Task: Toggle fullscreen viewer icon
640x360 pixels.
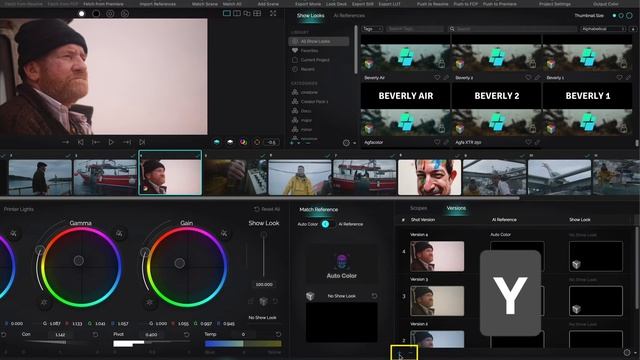Action: pos(273,13)
